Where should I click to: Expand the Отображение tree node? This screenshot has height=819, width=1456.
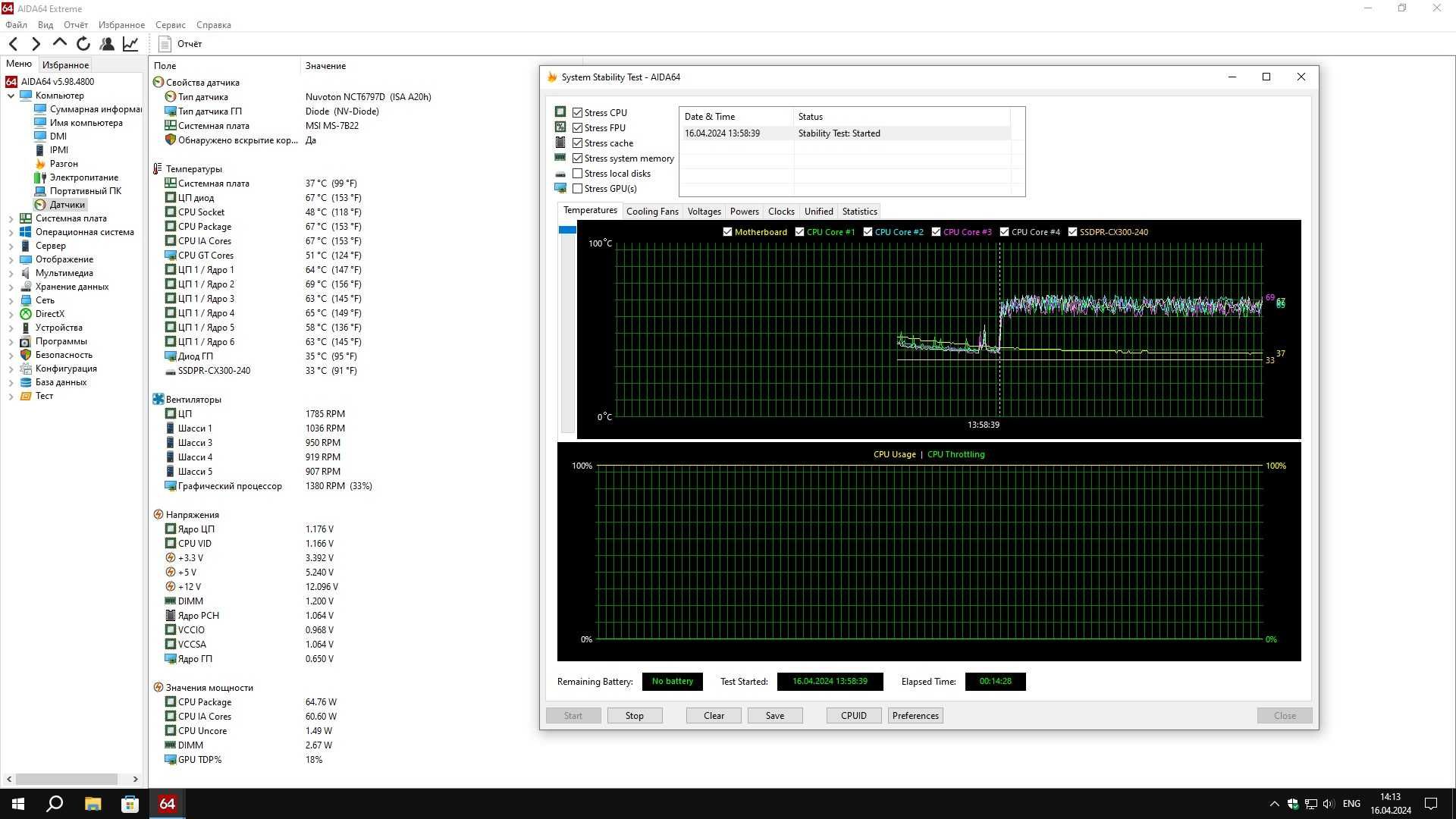coord(11,259)
